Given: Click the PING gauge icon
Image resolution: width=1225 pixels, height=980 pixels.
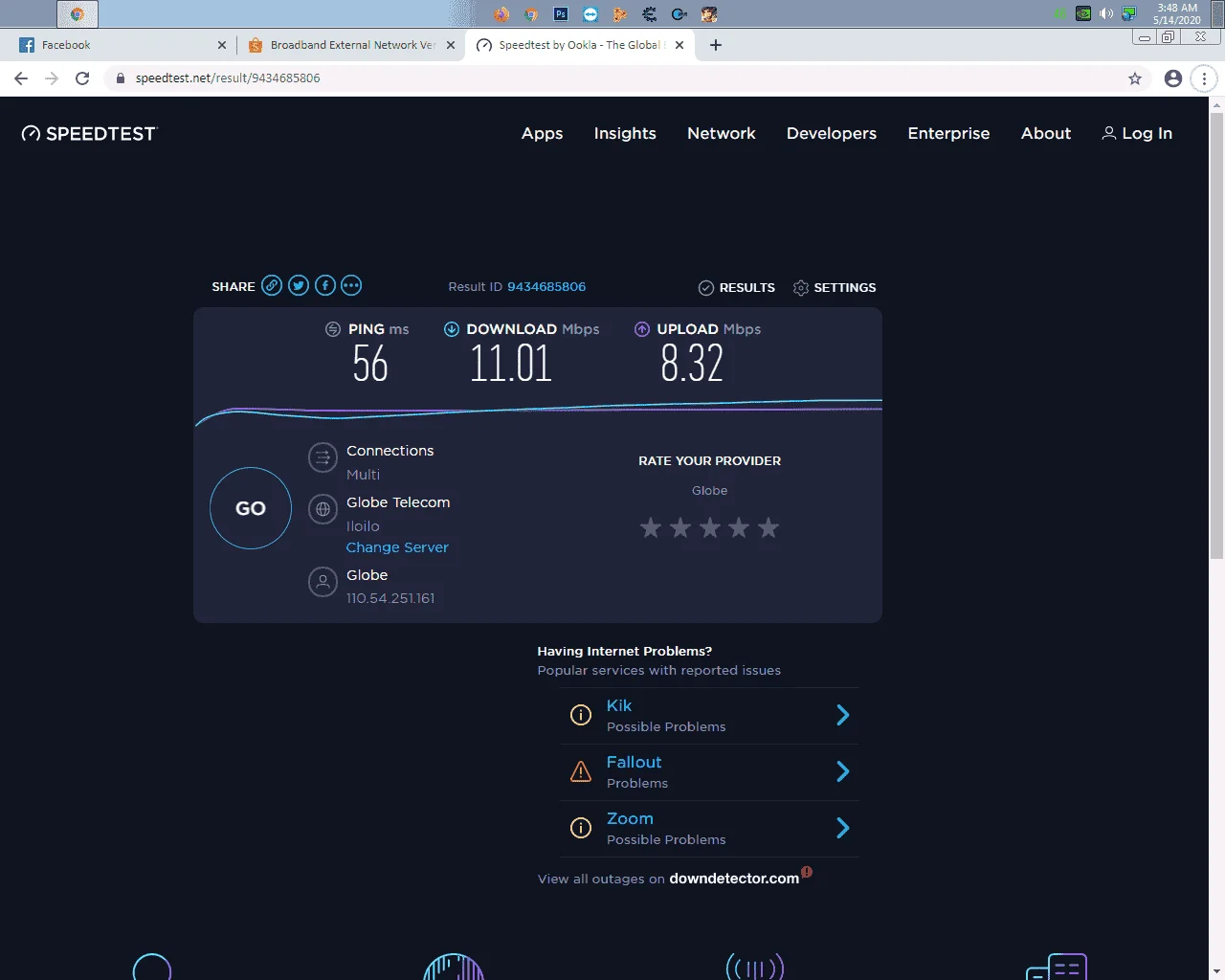Looking at the screenshot, I should point(333,329).
